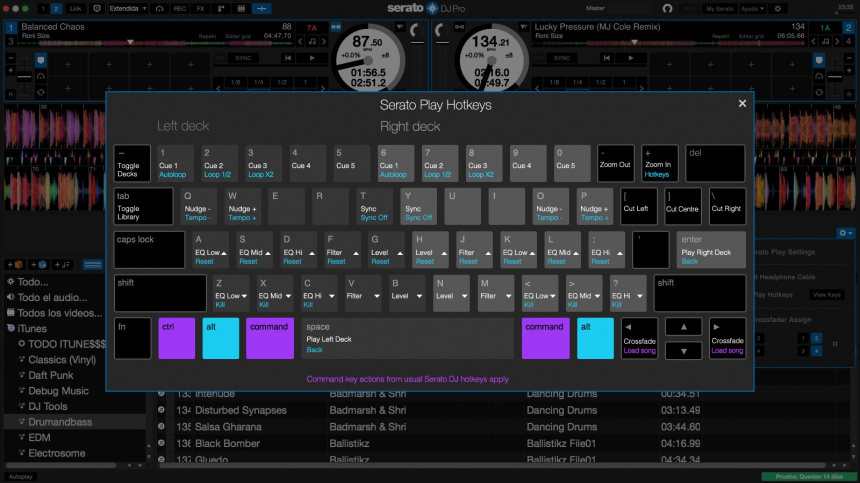Click the headphone icon next to Master

tap(667, 8)
